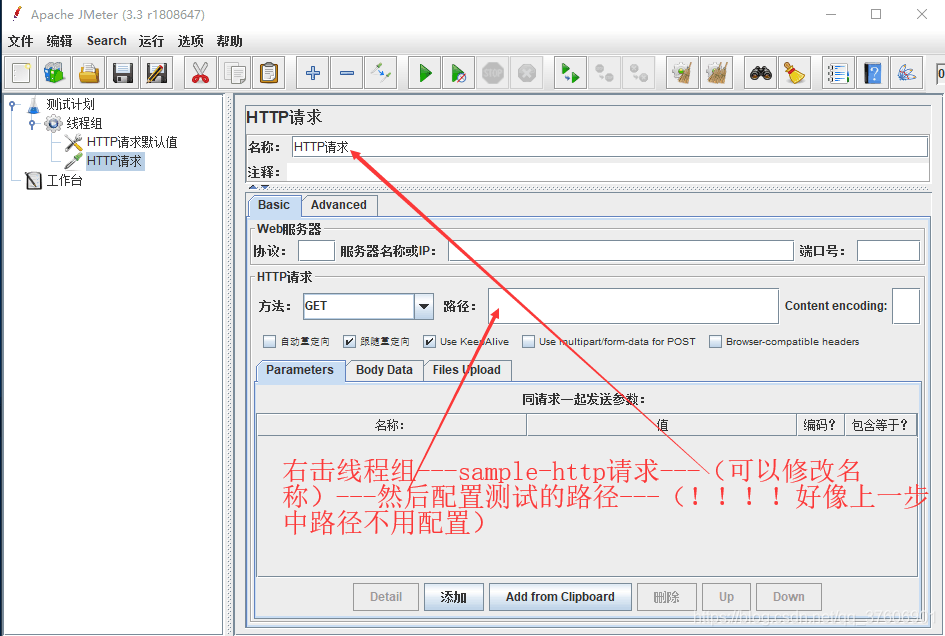Switch to the Advanced tab

pyautogui.click(x=339, y=205)
